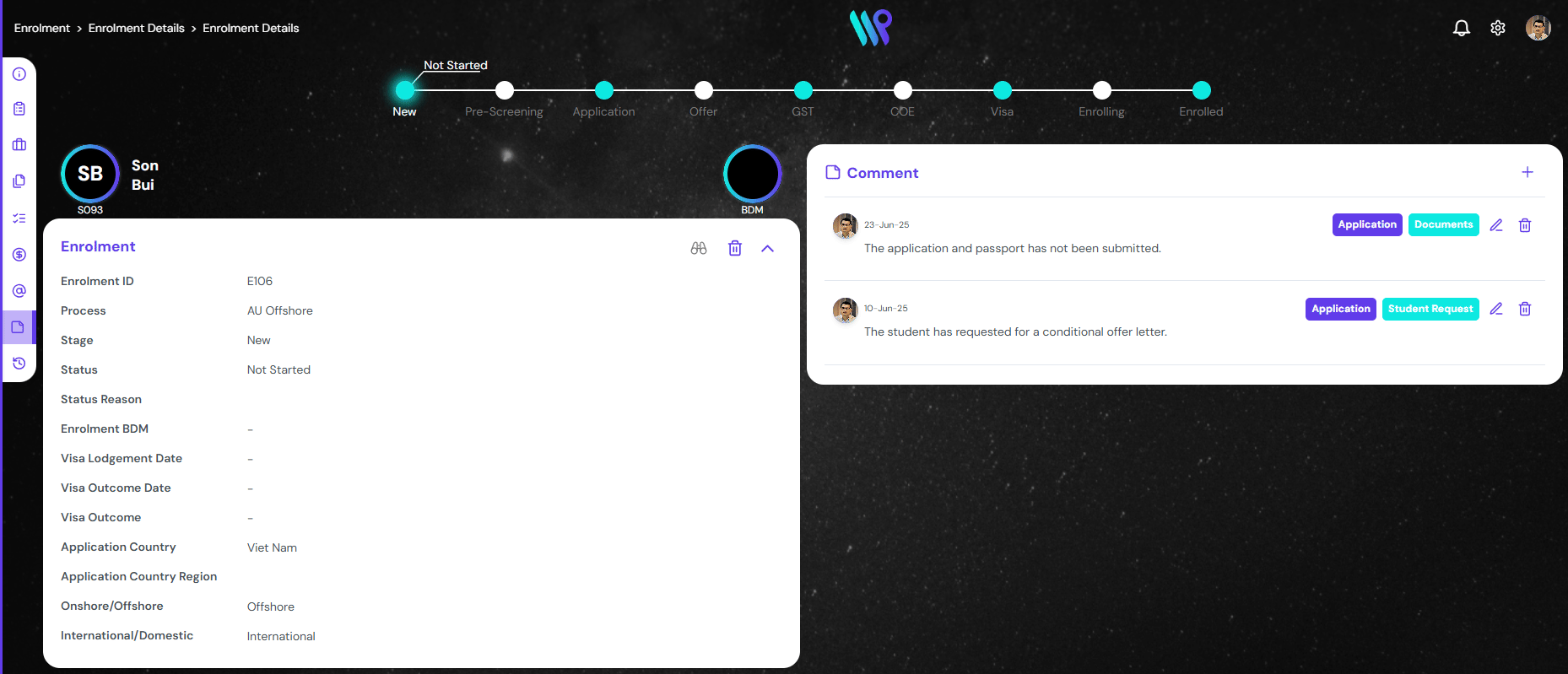Click the Student Request tag
This screenshot has width=1568, height=674.
[x=1430, y=309]
